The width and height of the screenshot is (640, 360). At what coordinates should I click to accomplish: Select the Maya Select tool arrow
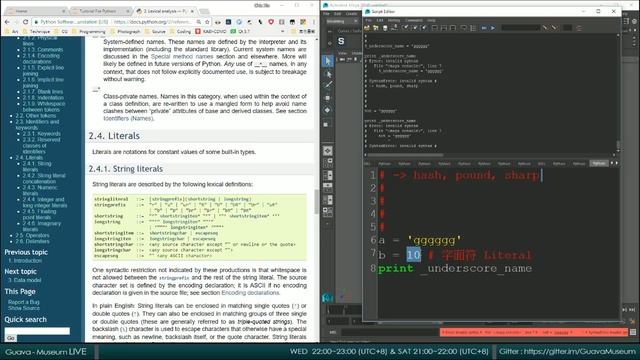[328, 61]
